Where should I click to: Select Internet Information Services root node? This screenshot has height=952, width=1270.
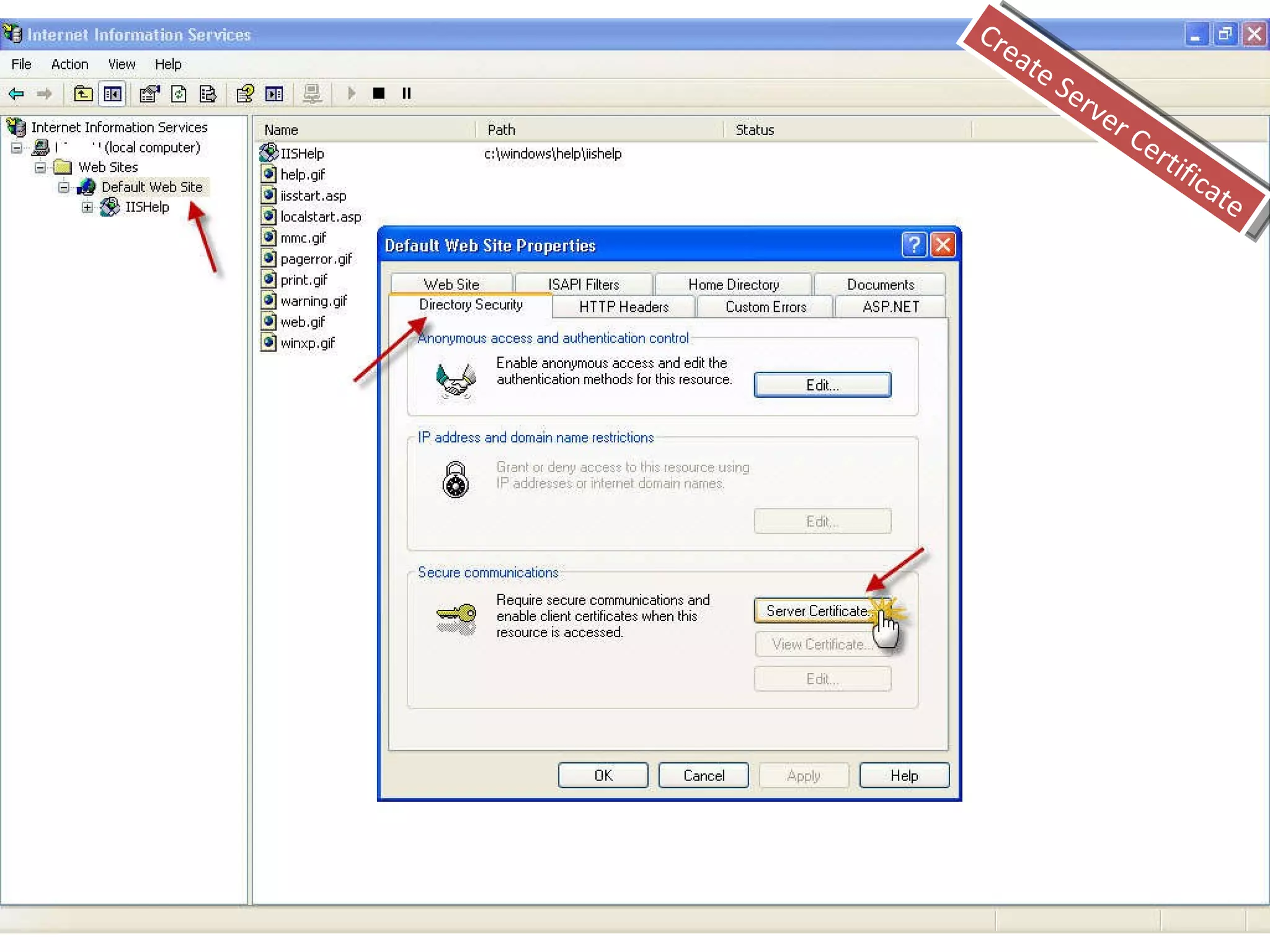coord(119,127)
